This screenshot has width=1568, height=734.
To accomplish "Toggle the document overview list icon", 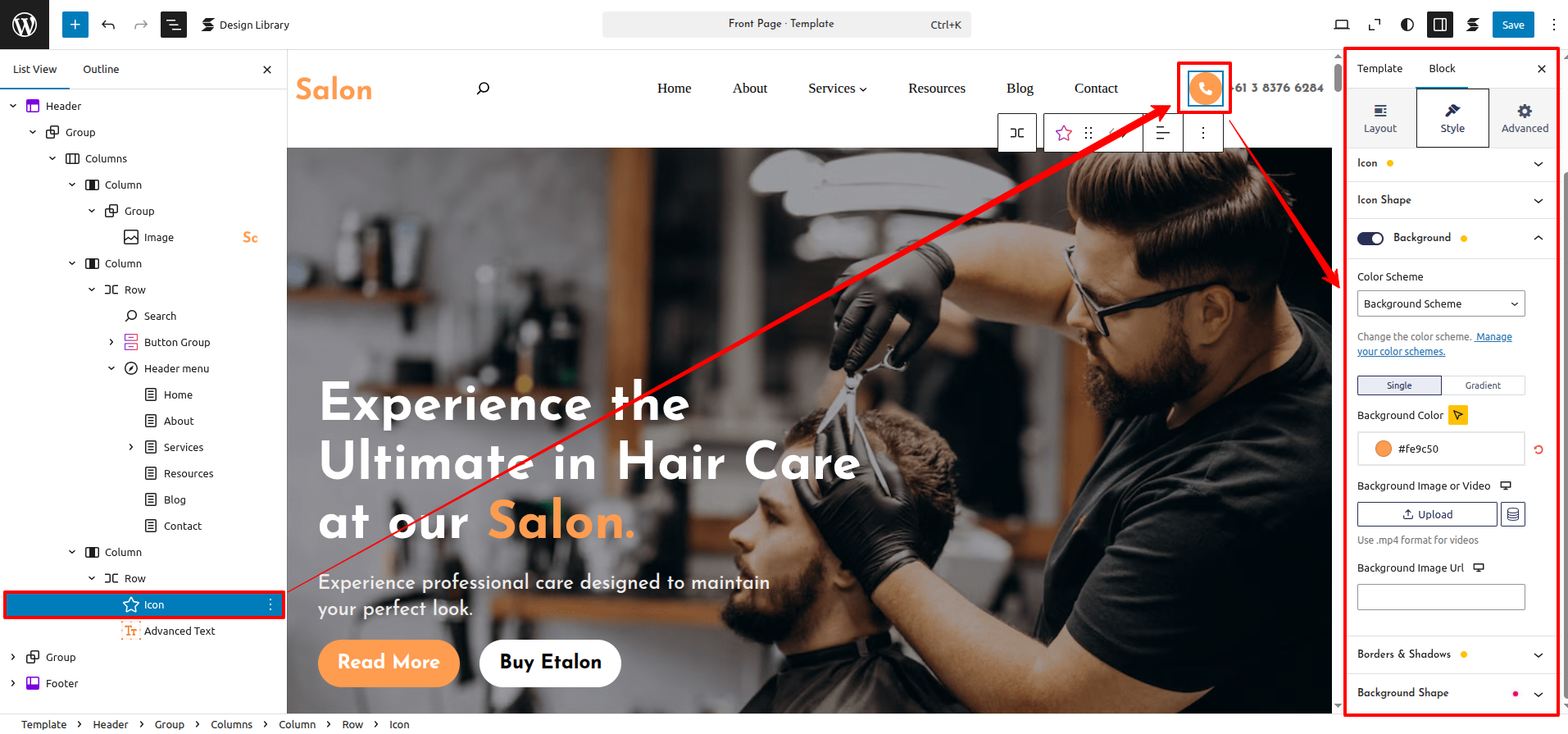I will point(174,25).
